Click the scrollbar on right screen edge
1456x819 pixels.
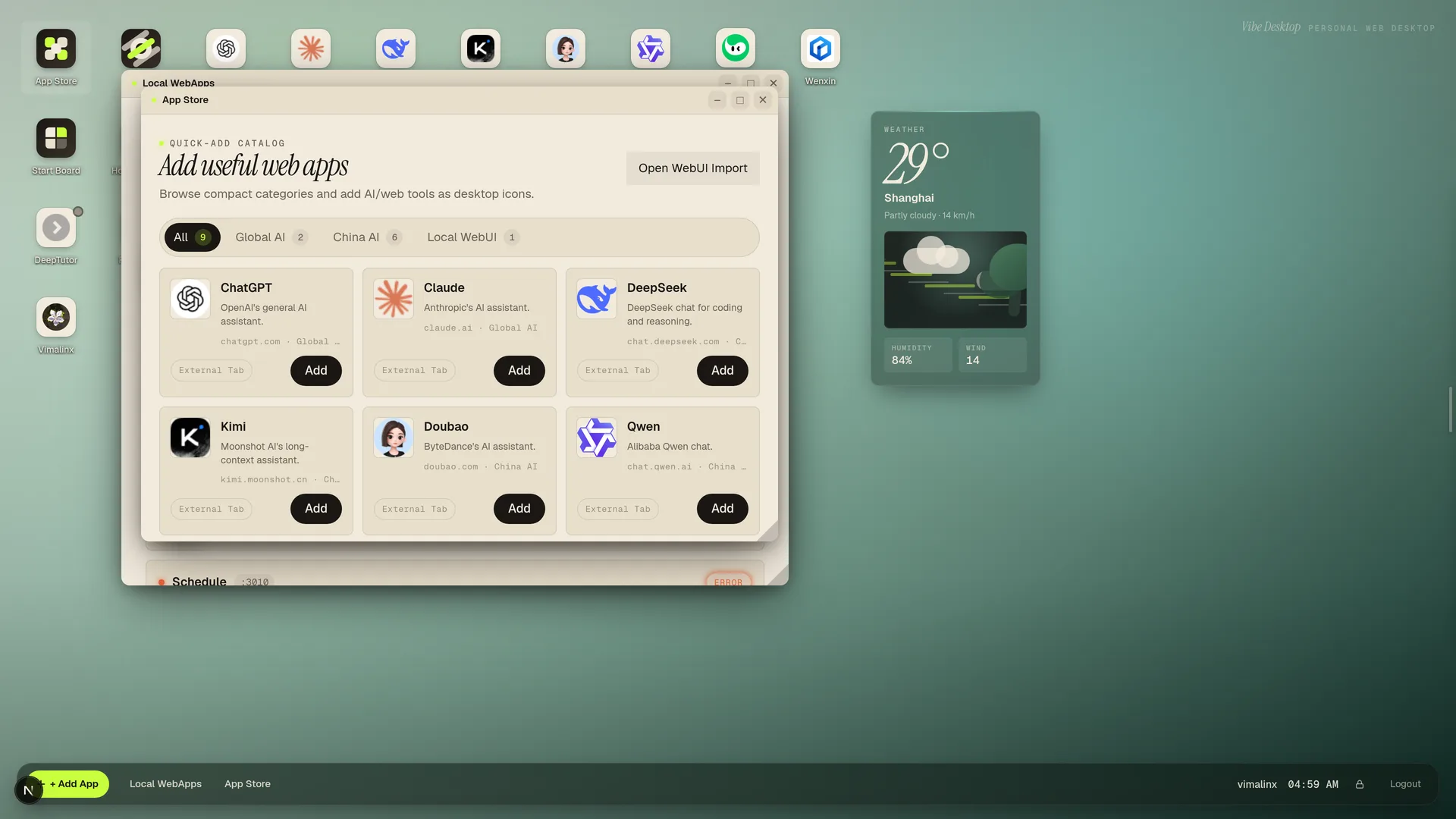1451,409
